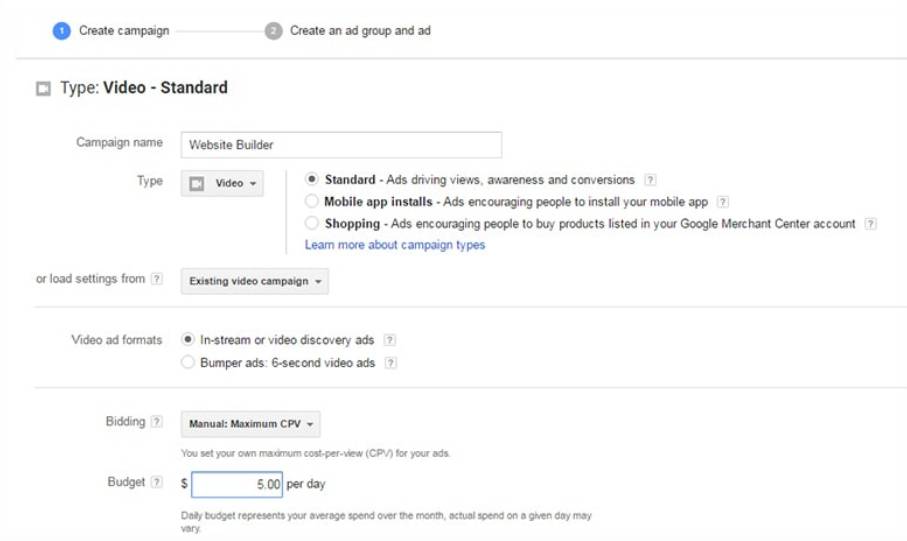Click the Budget help question mark
This screenshot has height=541, width=907.
pos(157,483)
